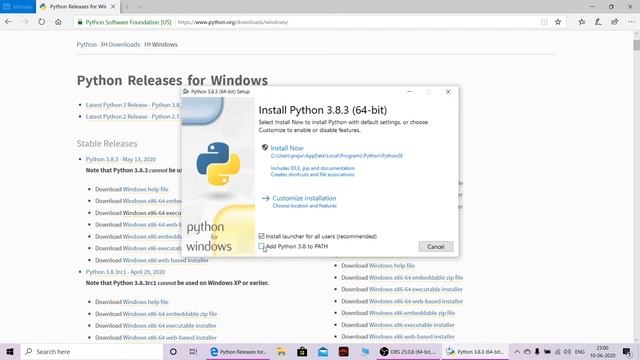Download Windows help file under Python 3.8.3rc1
Viewport: 640px width, 360px height.
click(145, 302)
